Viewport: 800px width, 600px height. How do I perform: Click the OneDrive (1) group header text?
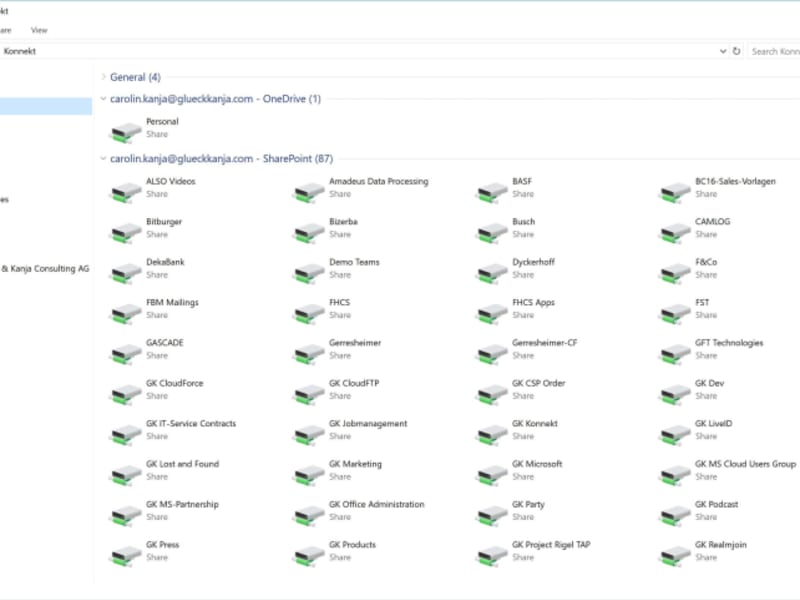(215, 99)
